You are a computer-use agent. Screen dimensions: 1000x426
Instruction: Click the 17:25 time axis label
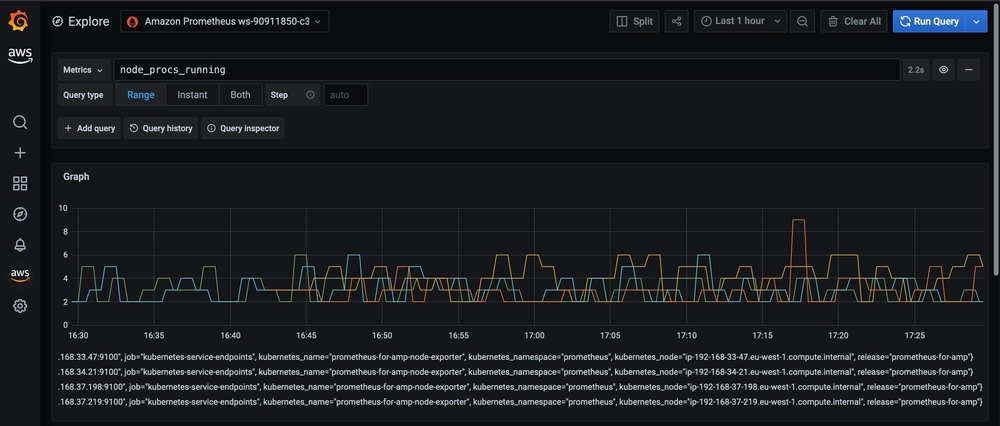pyautogui.click(x=914, y=335)
